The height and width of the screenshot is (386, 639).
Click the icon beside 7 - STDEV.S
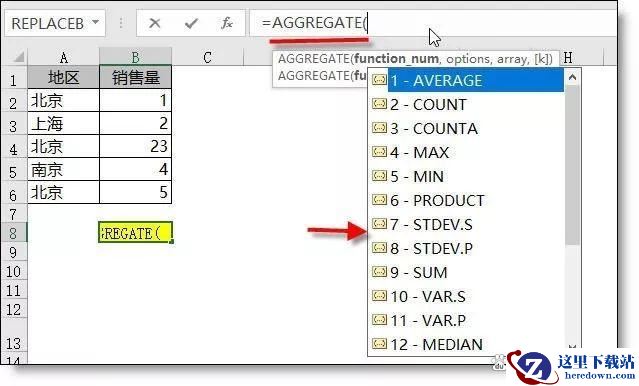(x=379, y=224)
